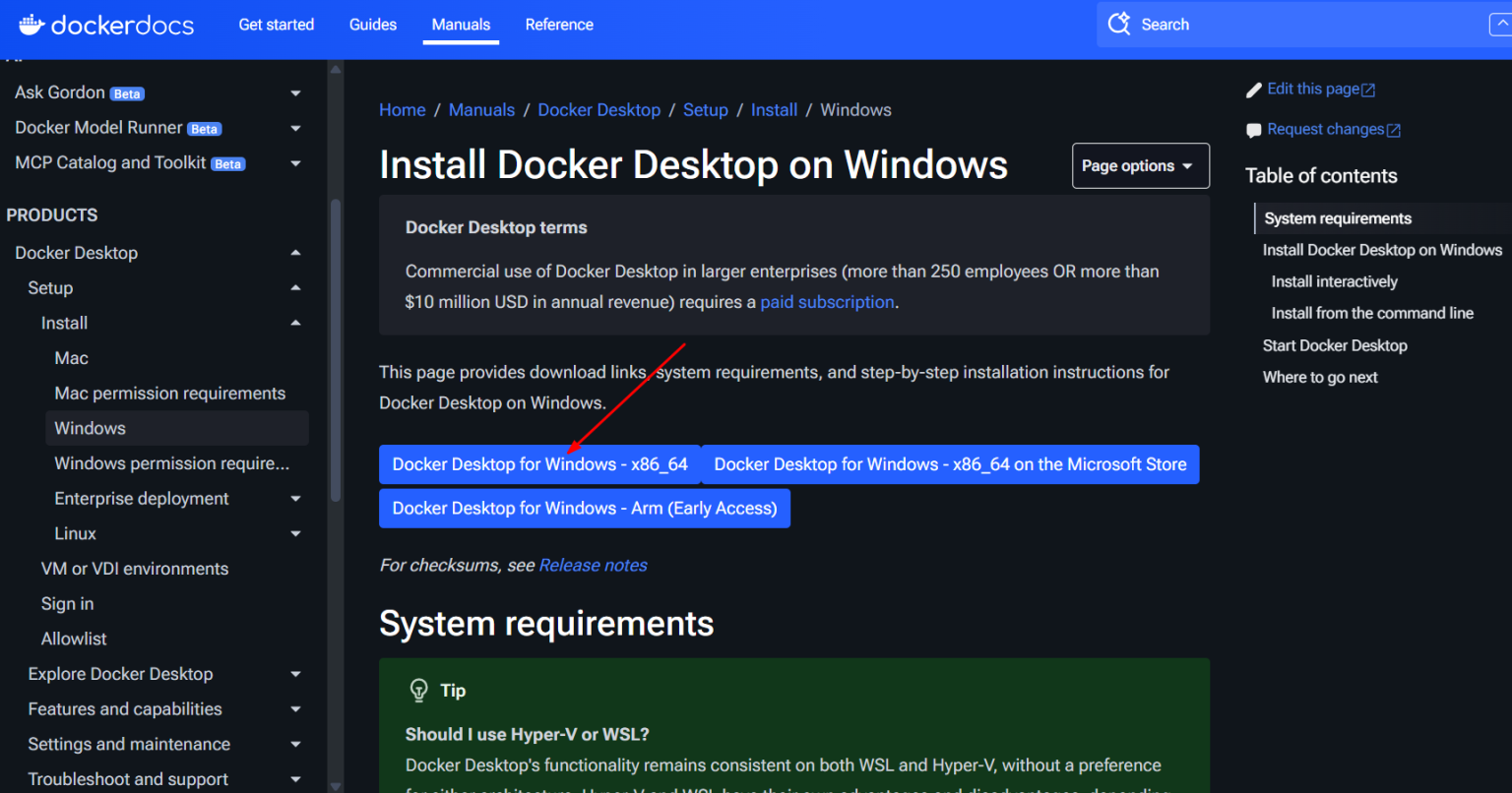Open the Page options dropdown

1140,166
